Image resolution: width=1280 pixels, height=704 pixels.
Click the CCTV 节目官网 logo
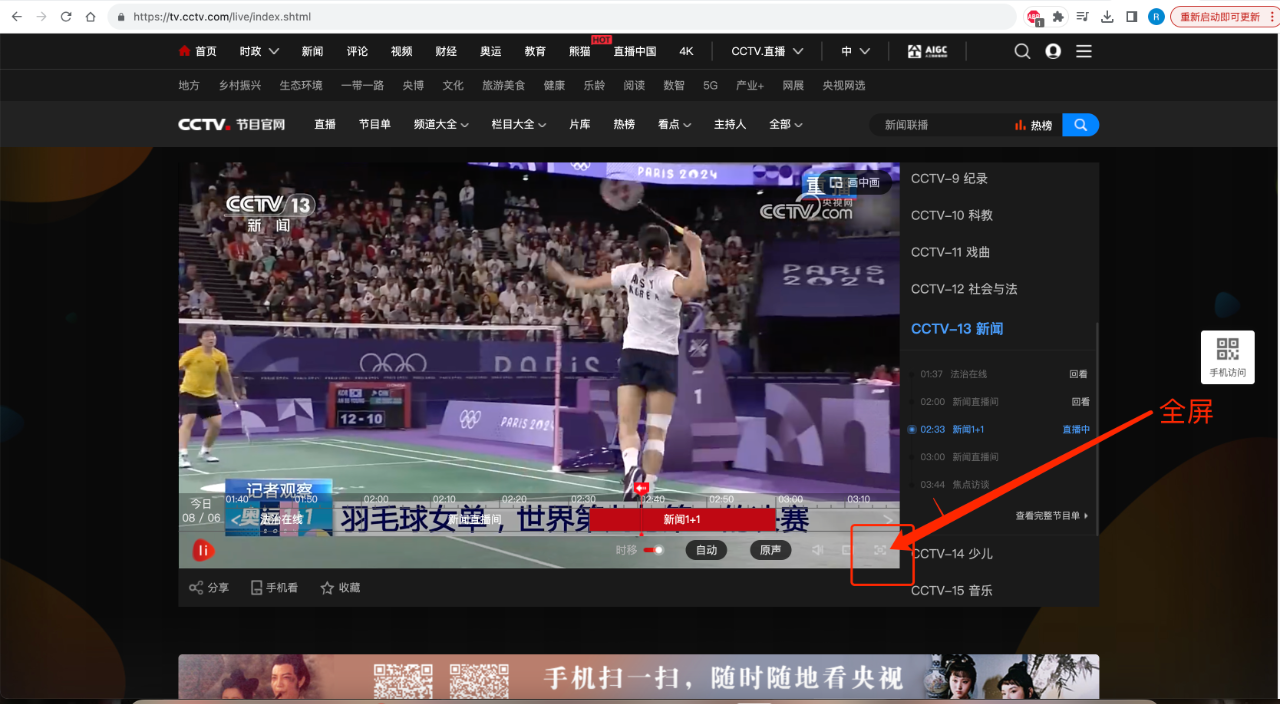[231, 125]
